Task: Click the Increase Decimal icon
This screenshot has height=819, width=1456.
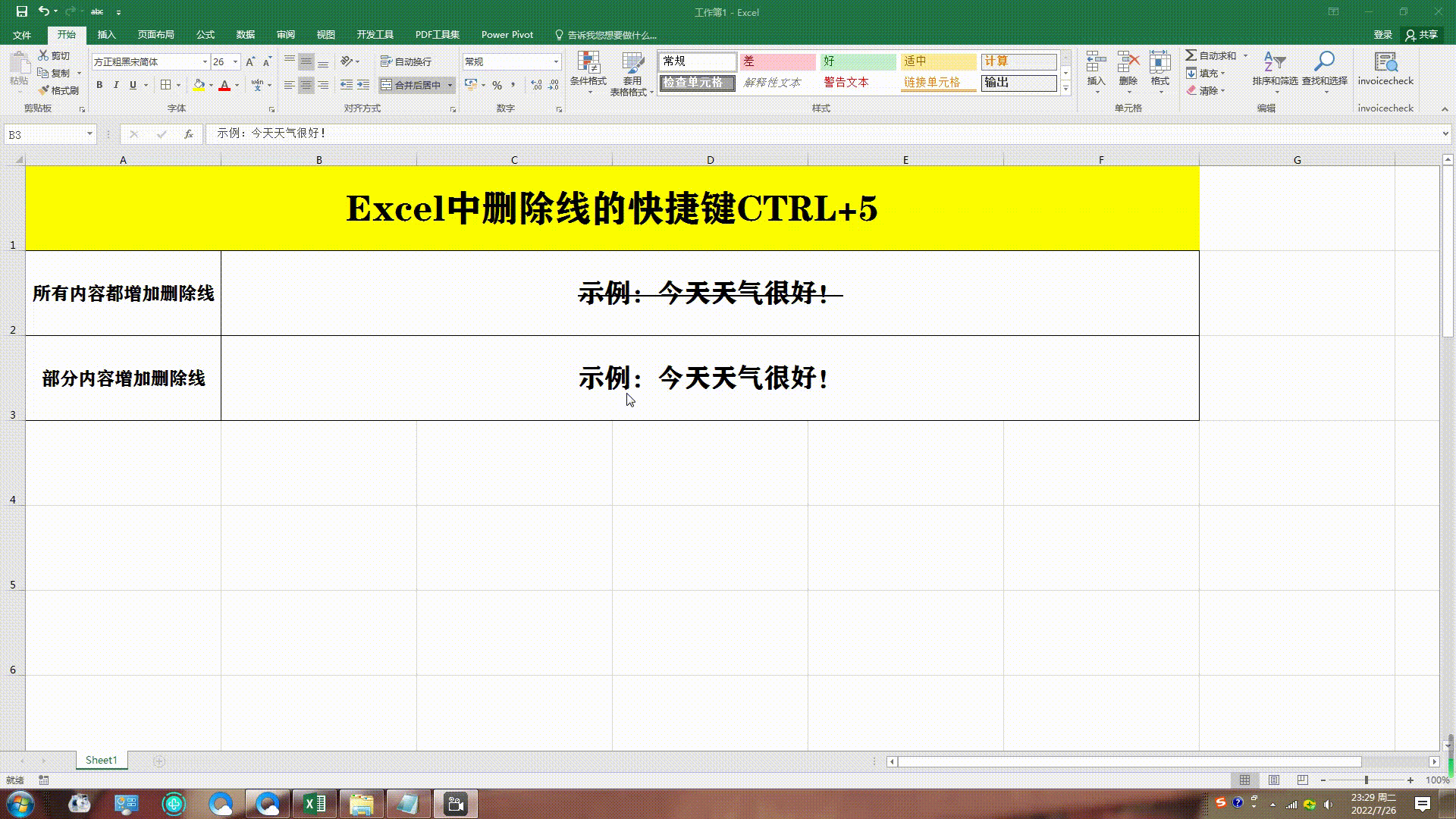Action: click(x=536, y=85)
